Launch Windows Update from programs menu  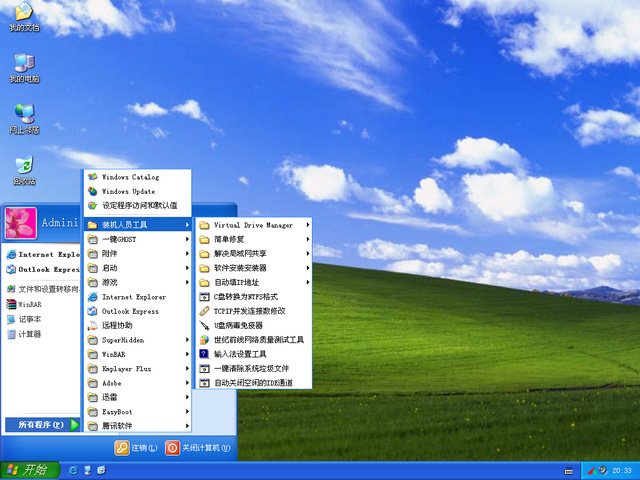tap(138, 191)
